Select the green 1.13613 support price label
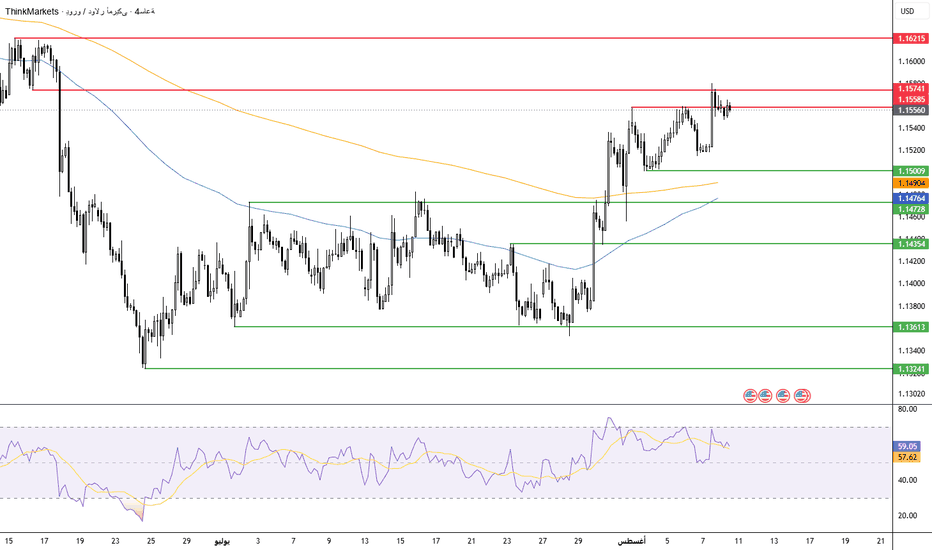Image resolution: width=932 pixels, height=550 pixels. [x=911, y=327]
